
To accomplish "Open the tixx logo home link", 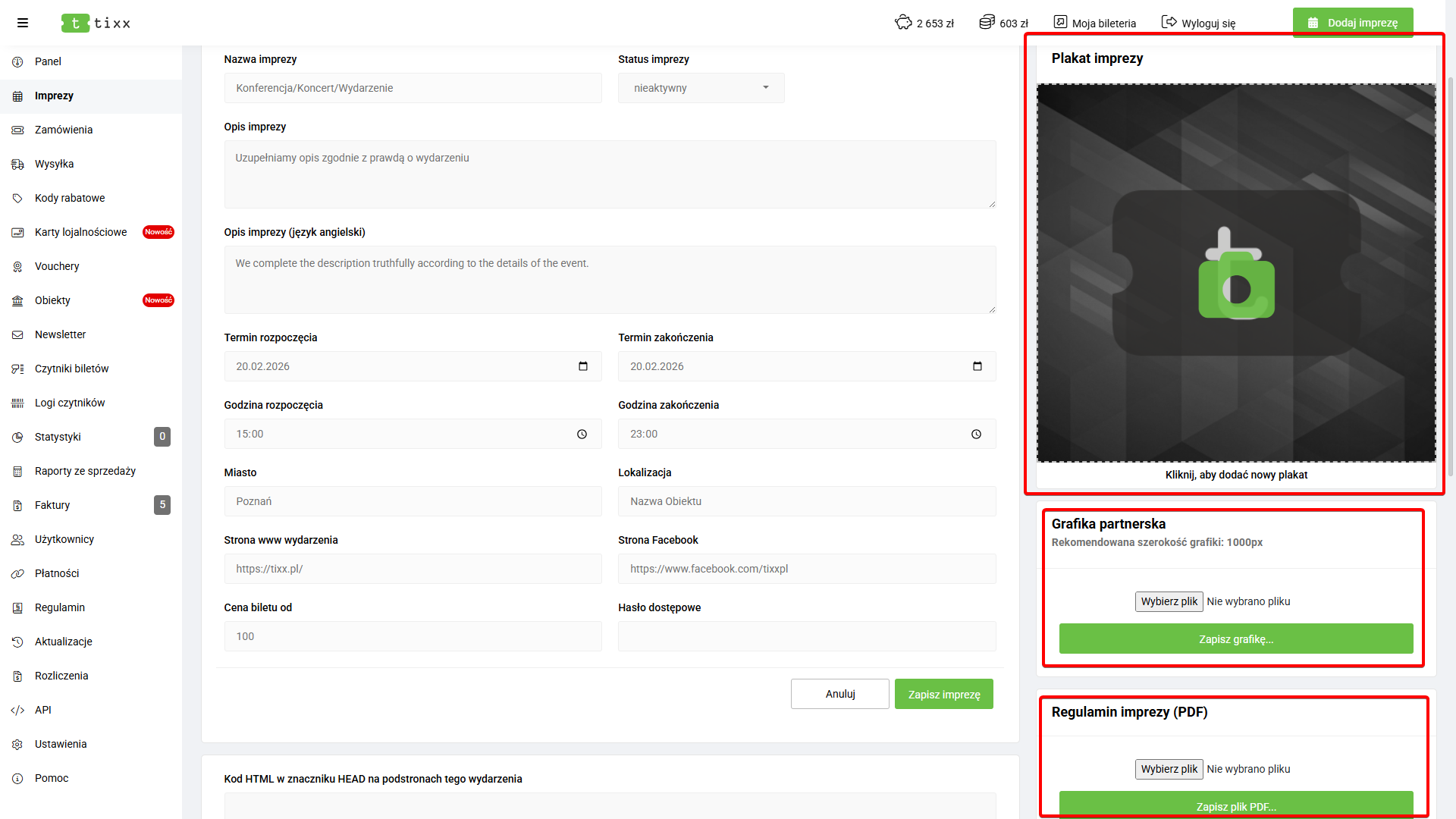I will click(x=96, y=24).
